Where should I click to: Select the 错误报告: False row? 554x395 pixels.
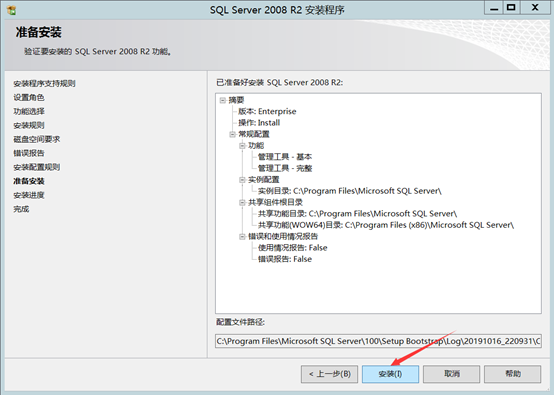click(x=285, y=259)
